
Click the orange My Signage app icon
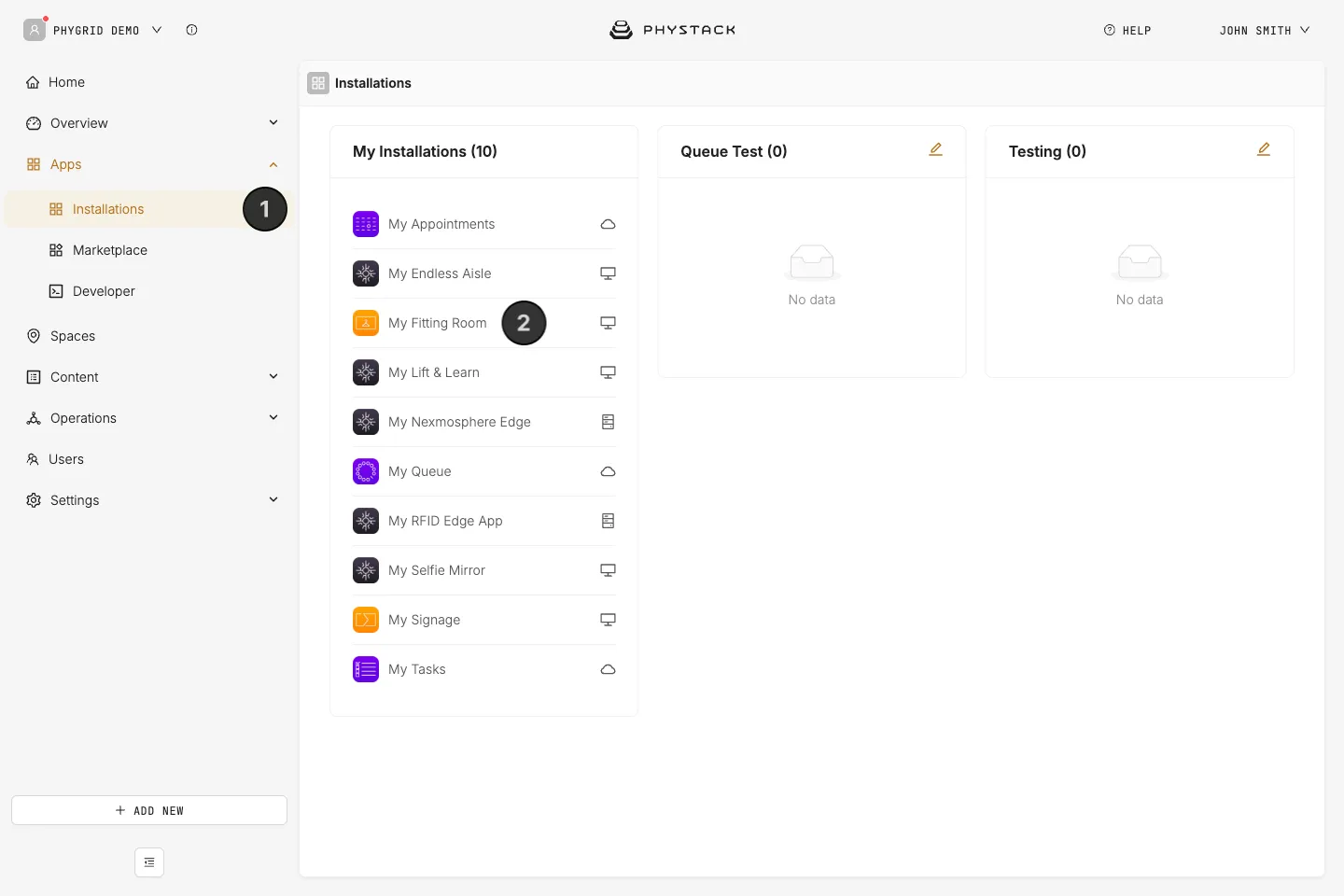[366, 620]
